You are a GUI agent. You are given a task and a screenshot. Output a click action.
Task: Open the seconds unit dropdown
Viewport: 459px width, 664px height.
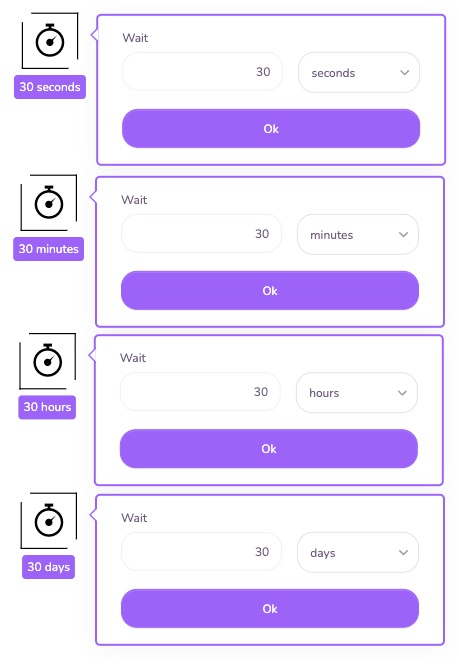point(359,72)
